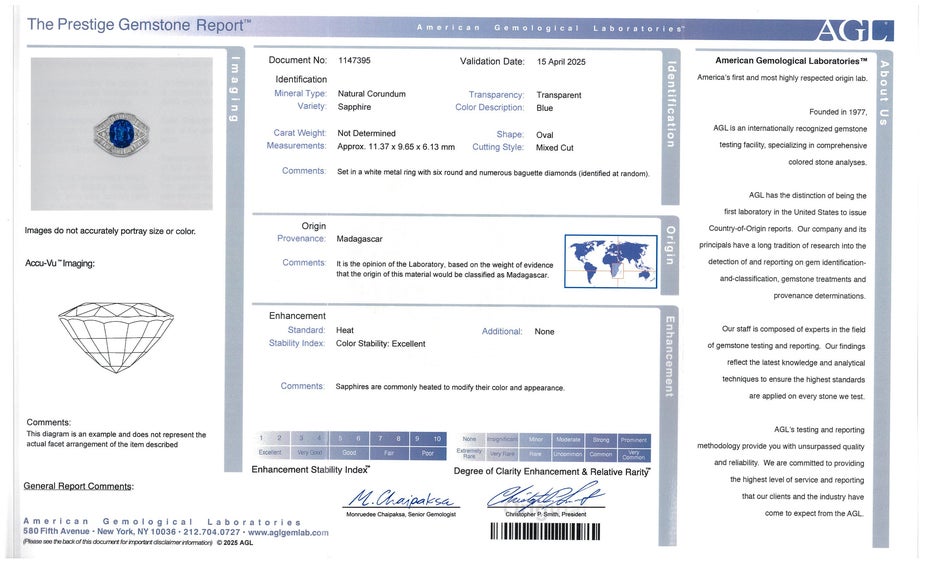Select the vertical About Us tab label
The height and width of the screenshot is (563, 928).
tap(883, 89)
